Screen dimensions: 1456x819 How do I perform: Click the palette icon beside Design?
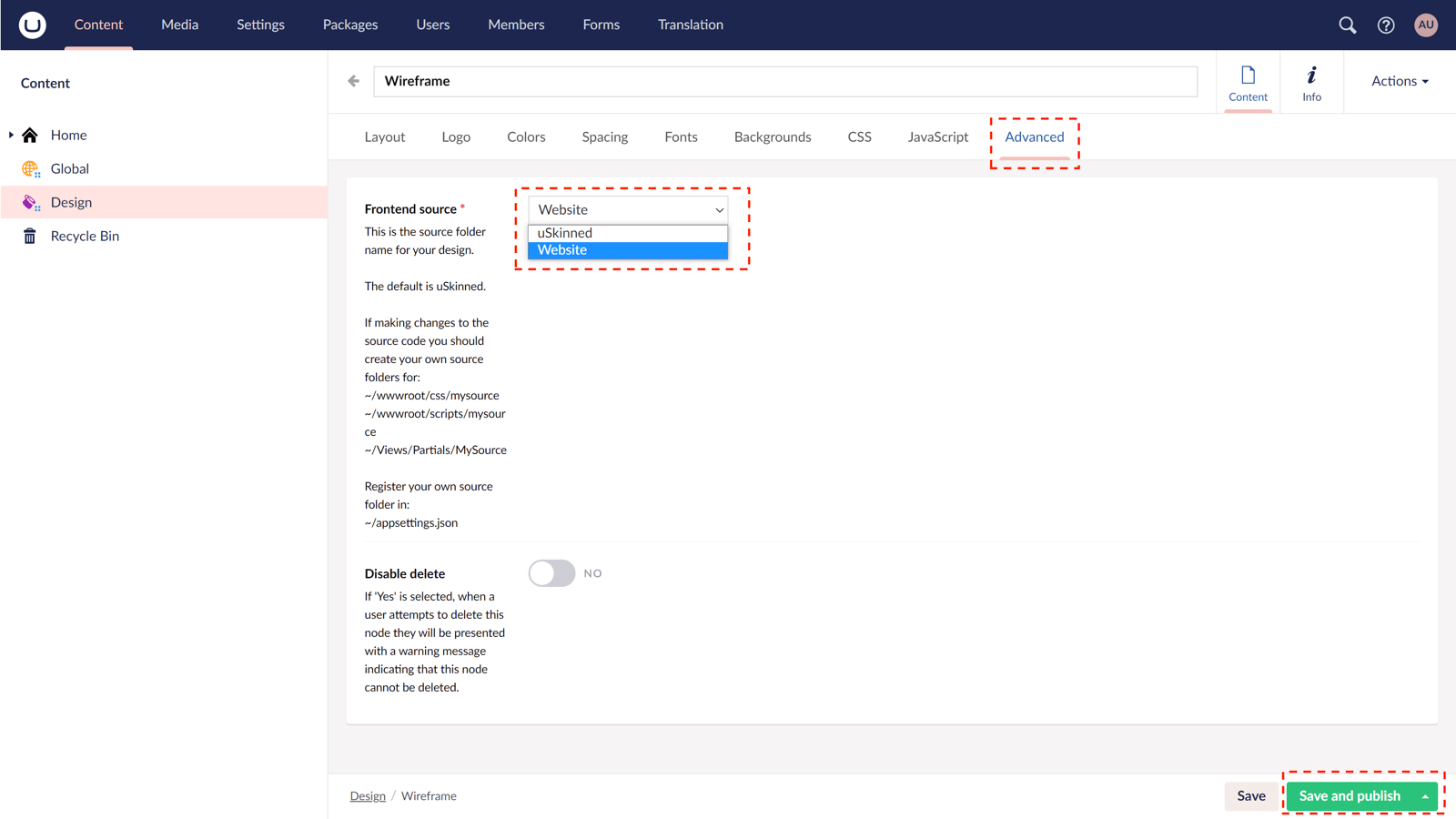point(30,202)
